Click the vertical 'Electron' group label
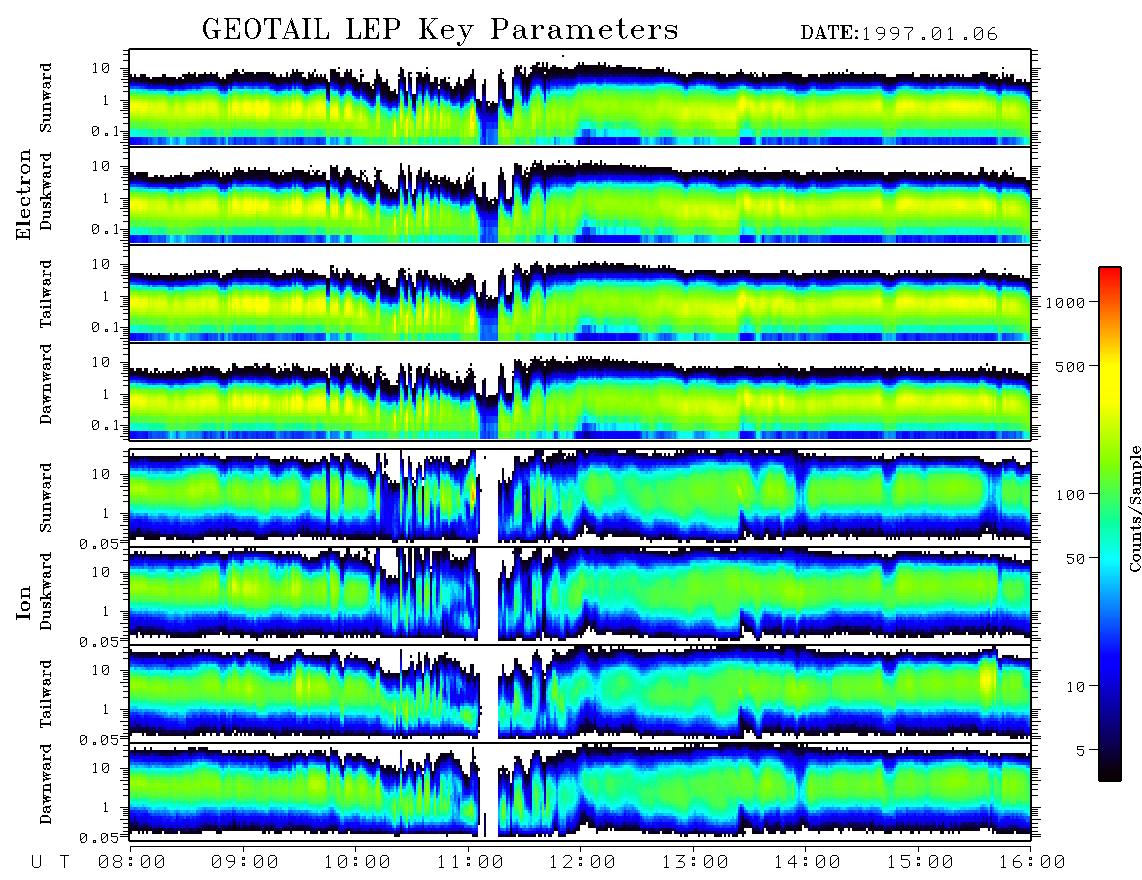This screenshot has height=880, width=1142. tap(24, 194)
